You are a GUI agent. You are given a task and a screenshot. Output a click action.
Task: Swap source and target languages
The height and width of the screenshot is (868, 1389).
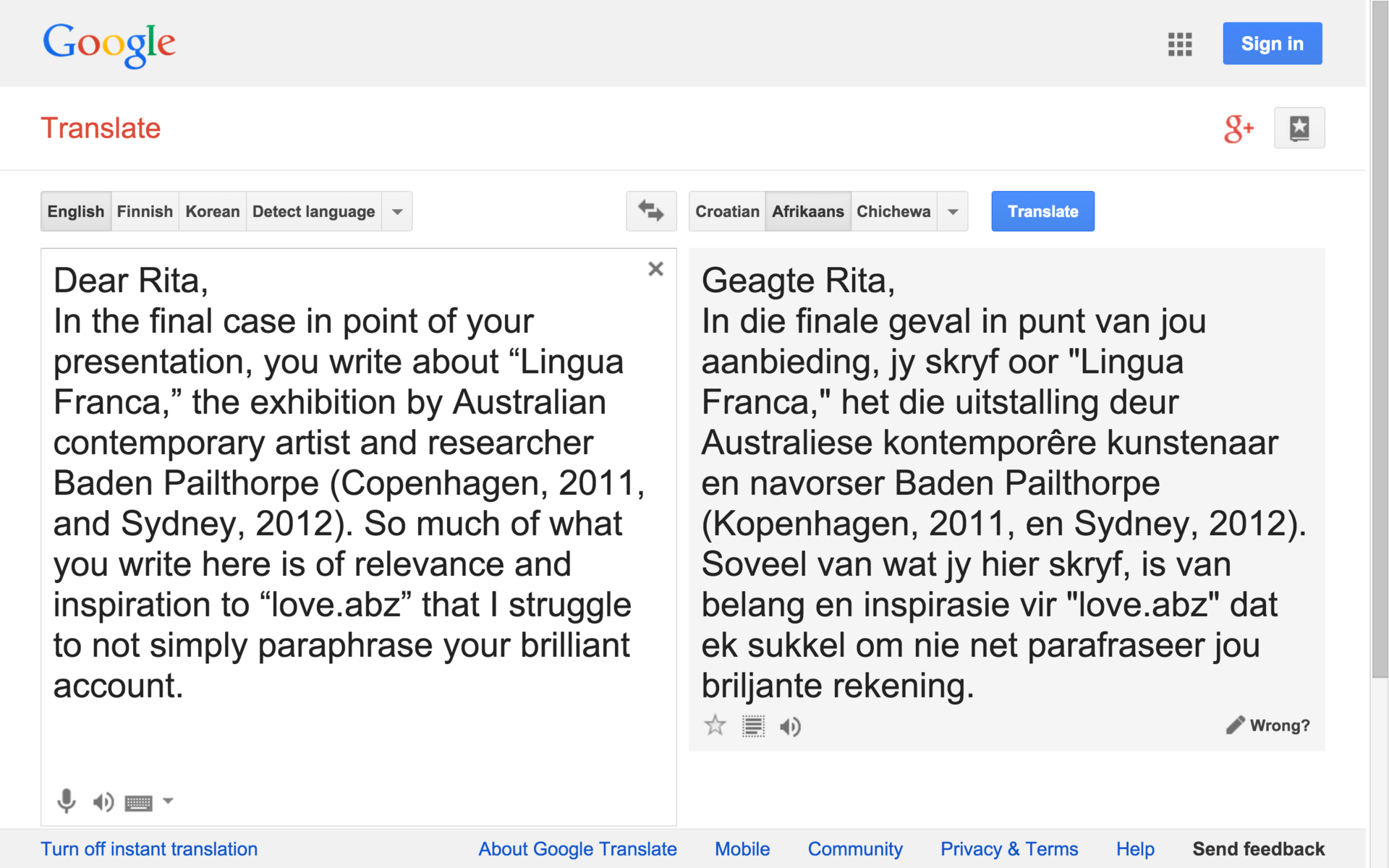click(x=650, y=211)
